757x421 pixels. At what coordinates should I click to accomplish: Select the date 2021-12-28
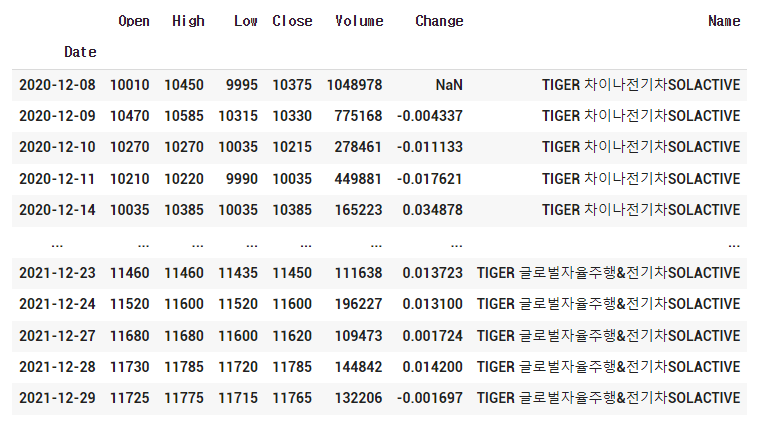pos(57,367)
